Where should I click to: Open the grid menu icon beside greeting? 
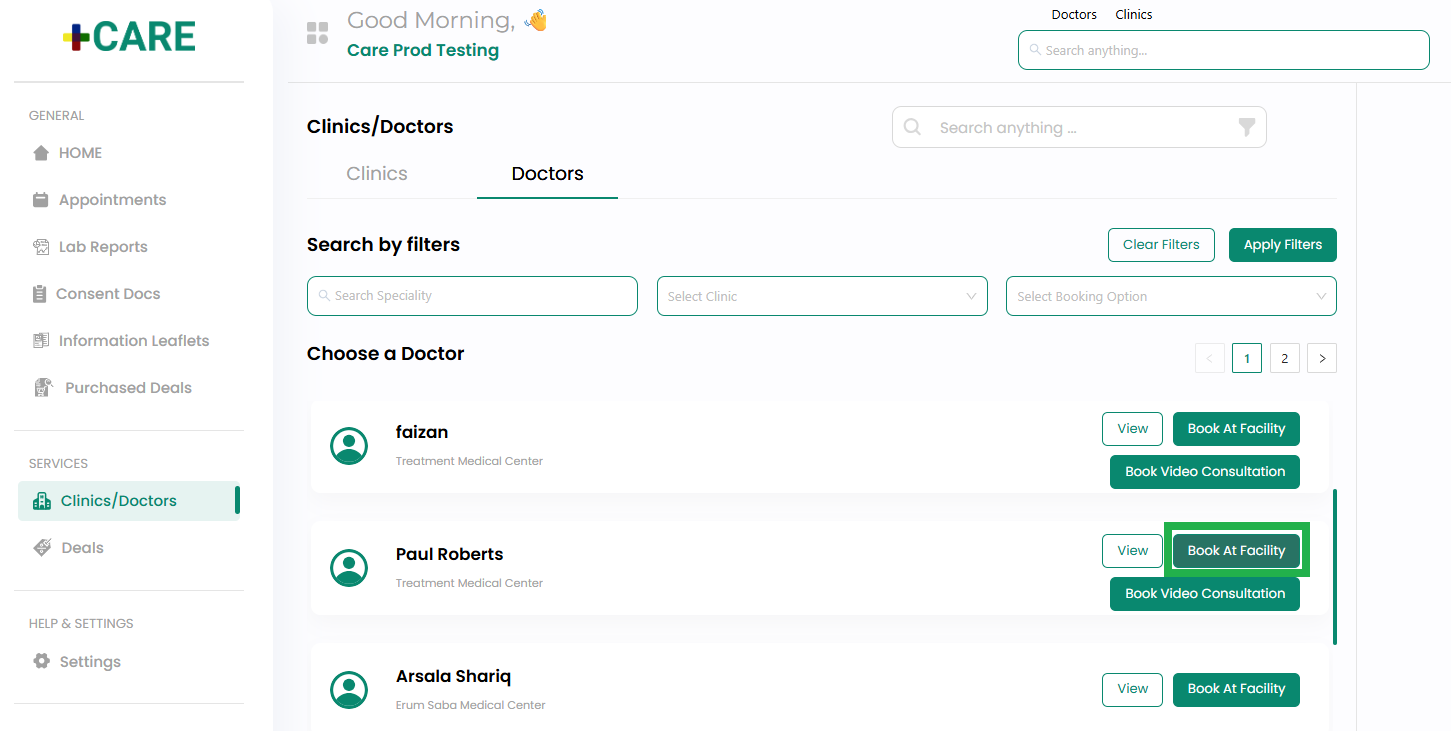pos(317,33)
